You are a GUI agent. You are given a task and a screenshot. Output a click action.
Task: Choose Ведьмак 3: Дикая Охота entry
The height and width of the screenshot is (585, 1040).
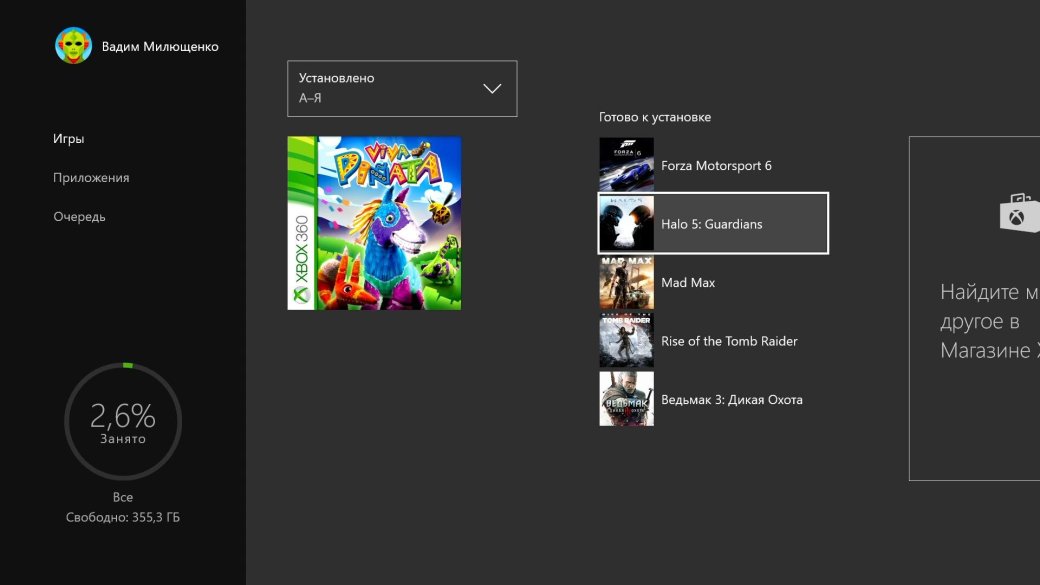coord(713,399)
